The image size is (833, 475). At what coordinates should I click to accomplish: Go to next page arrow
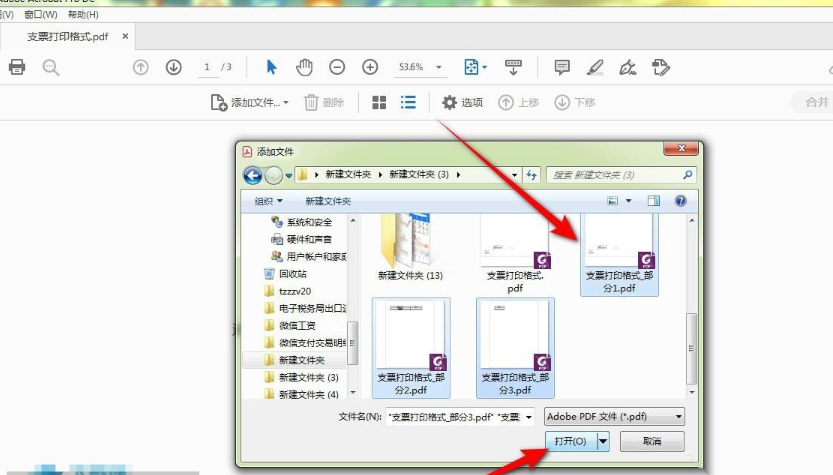point(174,67)
